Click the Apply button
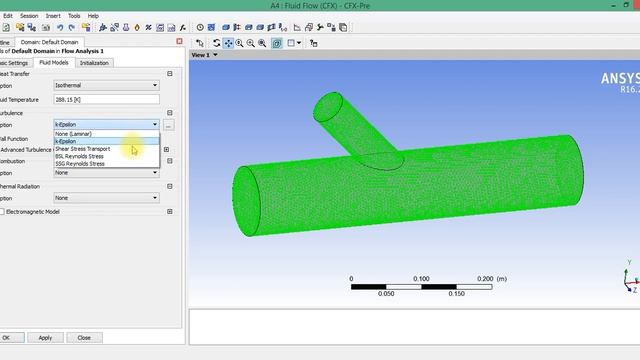Viewport: 640px width, 360px height. point(45,338)
